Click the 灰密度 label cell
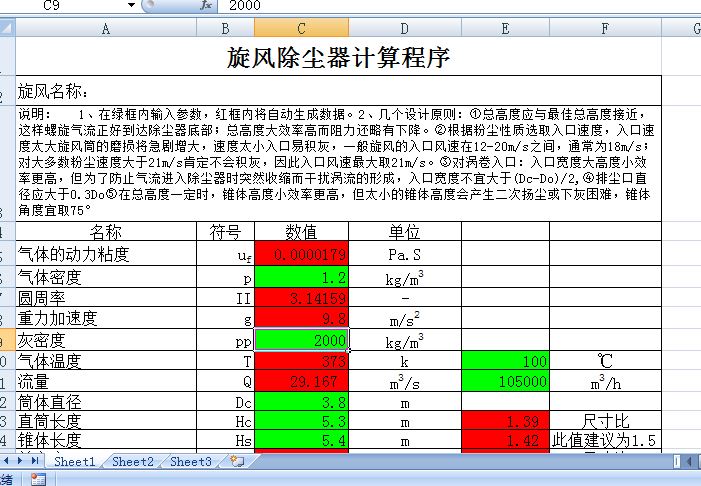The image size is (701, 486). (106, 340)
